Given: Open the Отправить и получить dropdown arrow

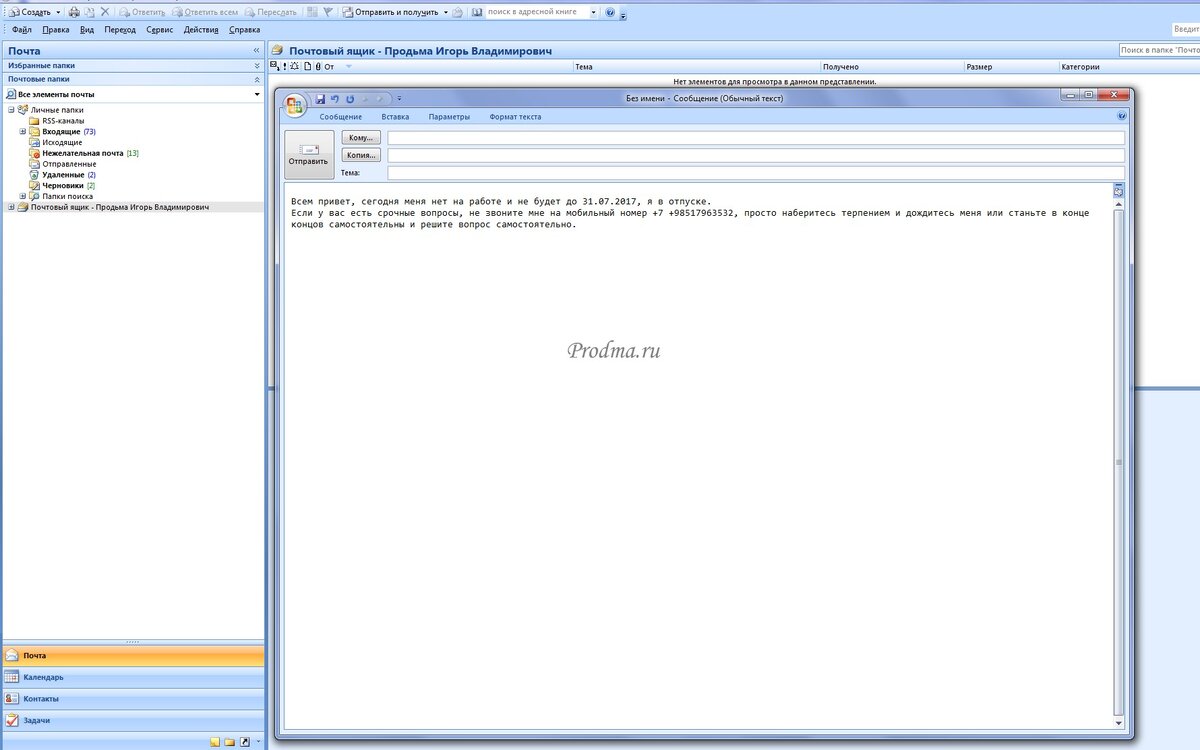Looking at the screenshot, I should [446, 12].
